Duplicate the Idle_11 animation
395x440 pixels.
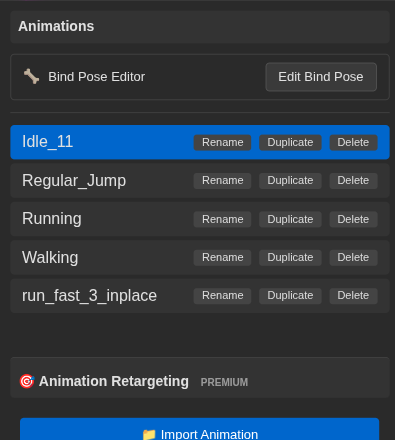coord(290,142)
